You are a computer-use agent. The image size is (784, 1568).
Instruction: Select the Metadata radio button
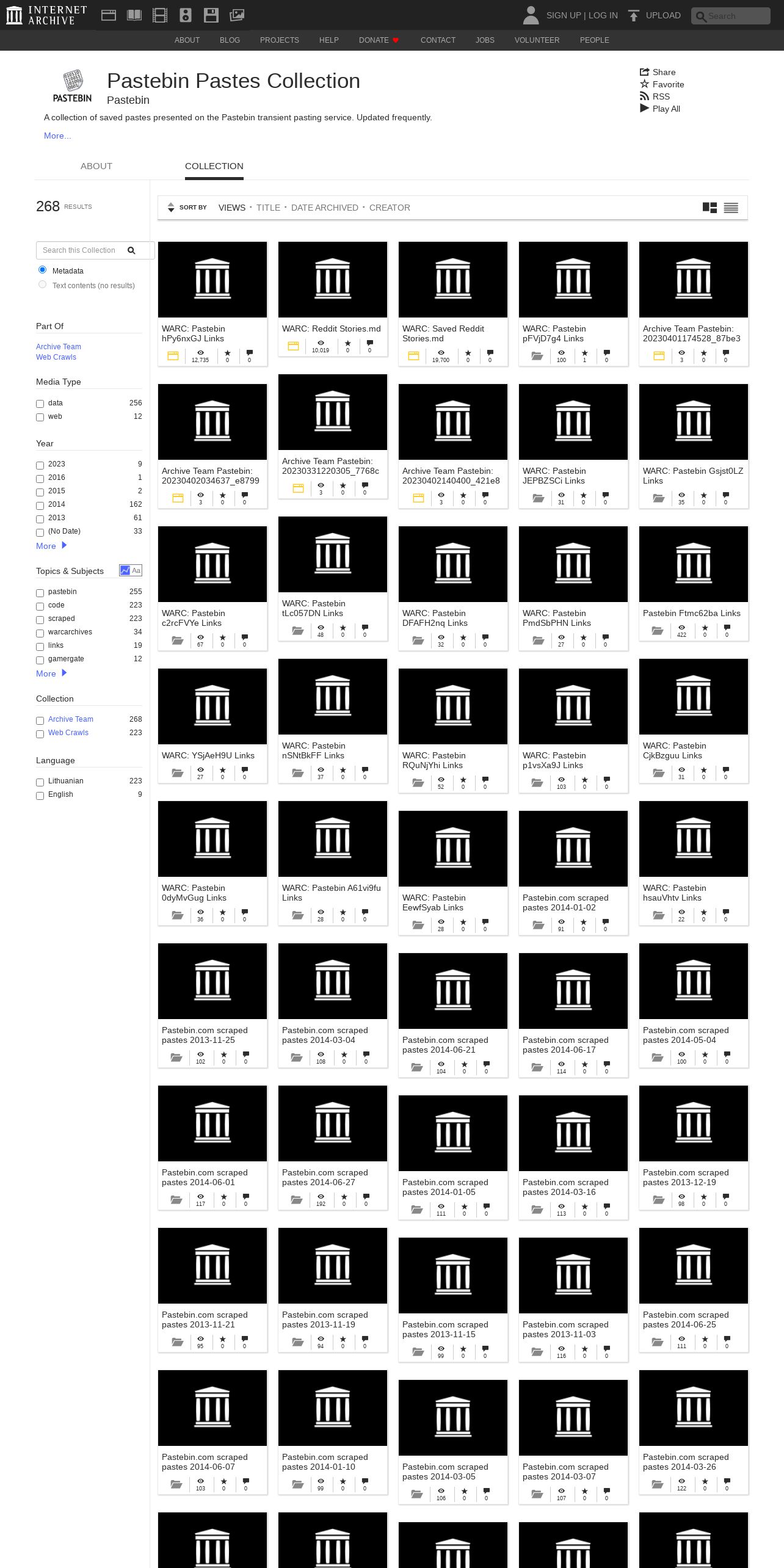[x=42, y=270]
